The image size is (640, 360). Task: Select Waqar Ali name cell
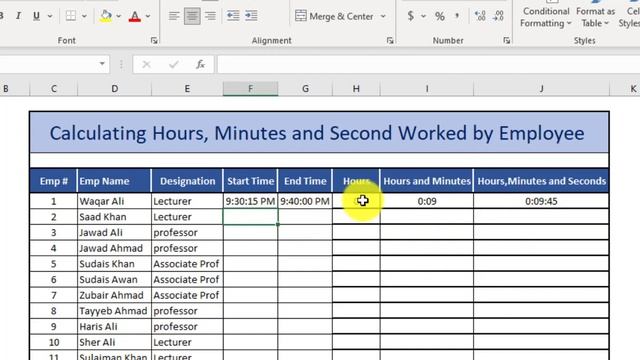114,201
